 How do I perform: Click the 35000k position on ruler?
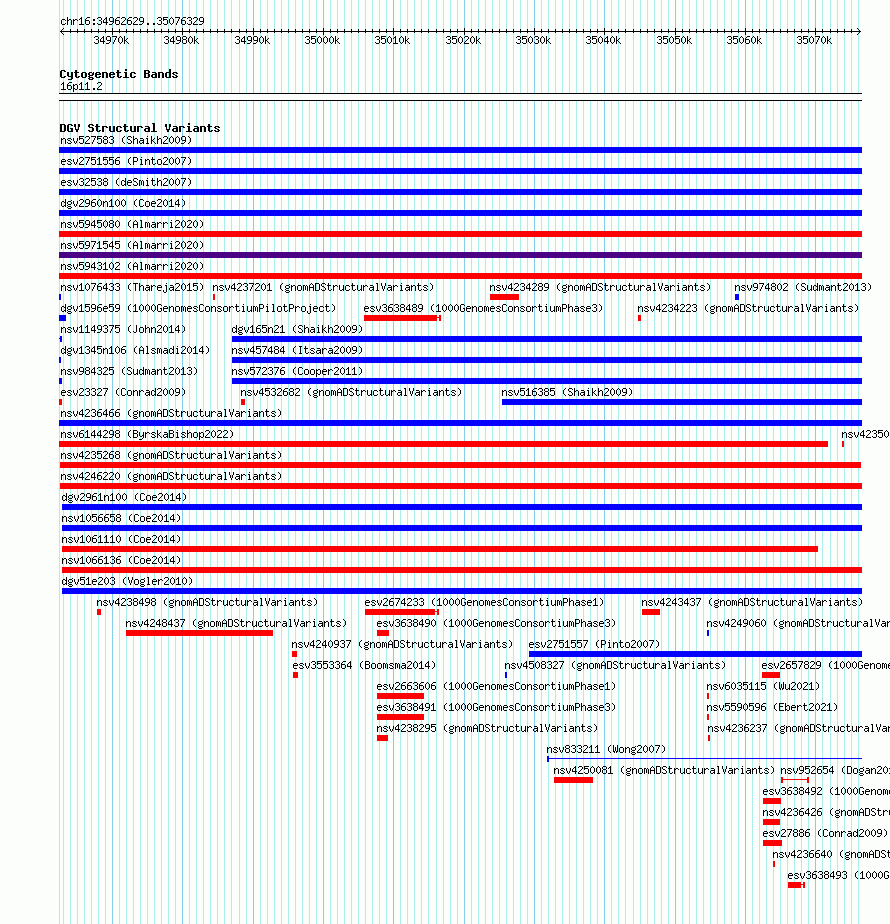pos(322,40)
